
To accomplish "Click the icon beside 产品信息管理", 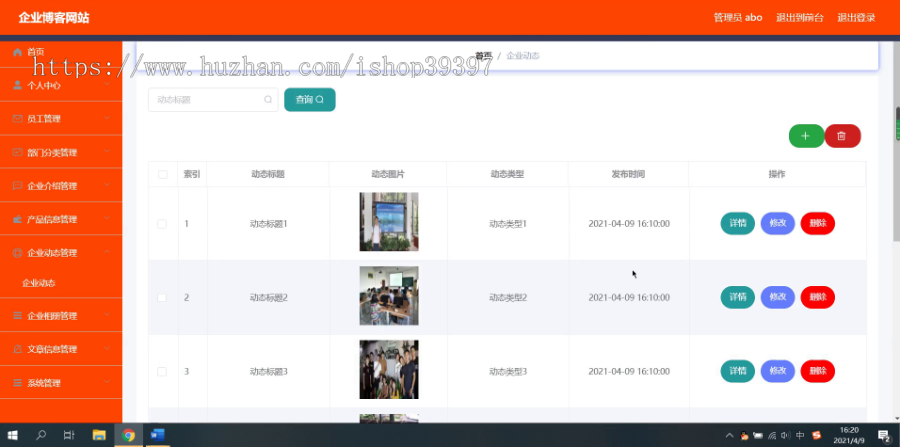I will coord(17,219).
